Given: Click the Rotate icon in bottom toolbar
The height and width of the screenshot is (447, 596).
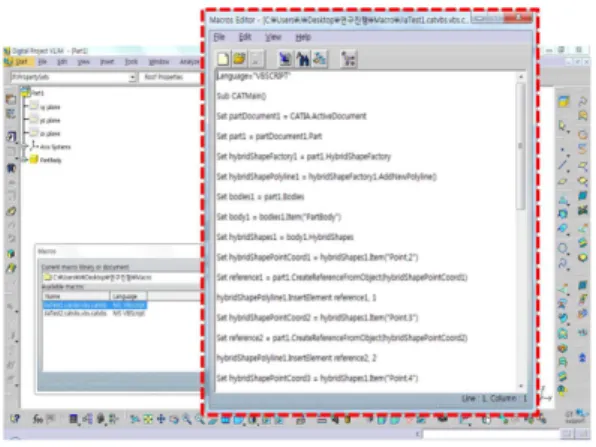Looking at the screenshot, I should coord(174,419).
